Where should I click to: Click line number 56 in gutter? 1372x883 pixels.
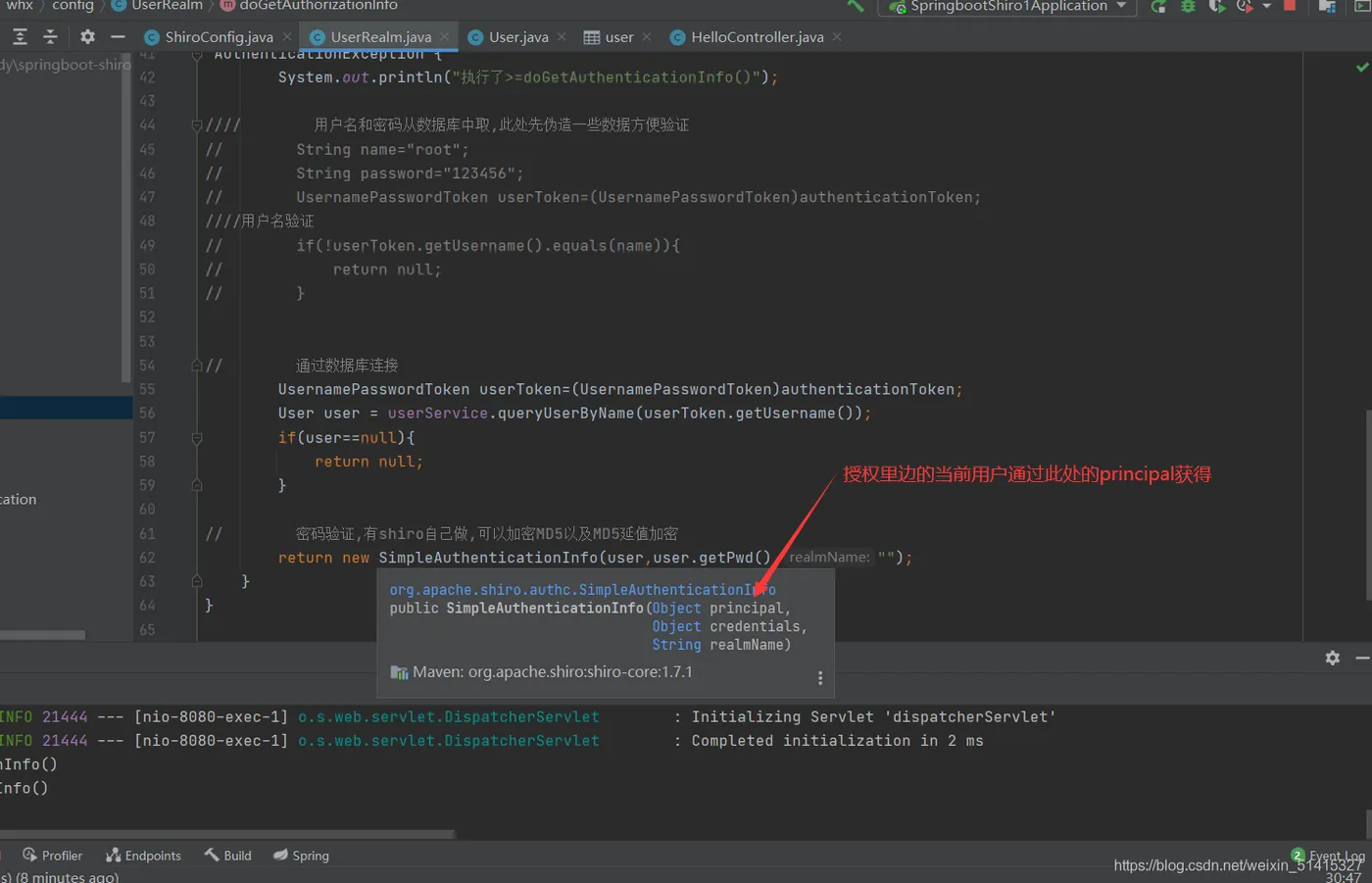tap(147, 414)
